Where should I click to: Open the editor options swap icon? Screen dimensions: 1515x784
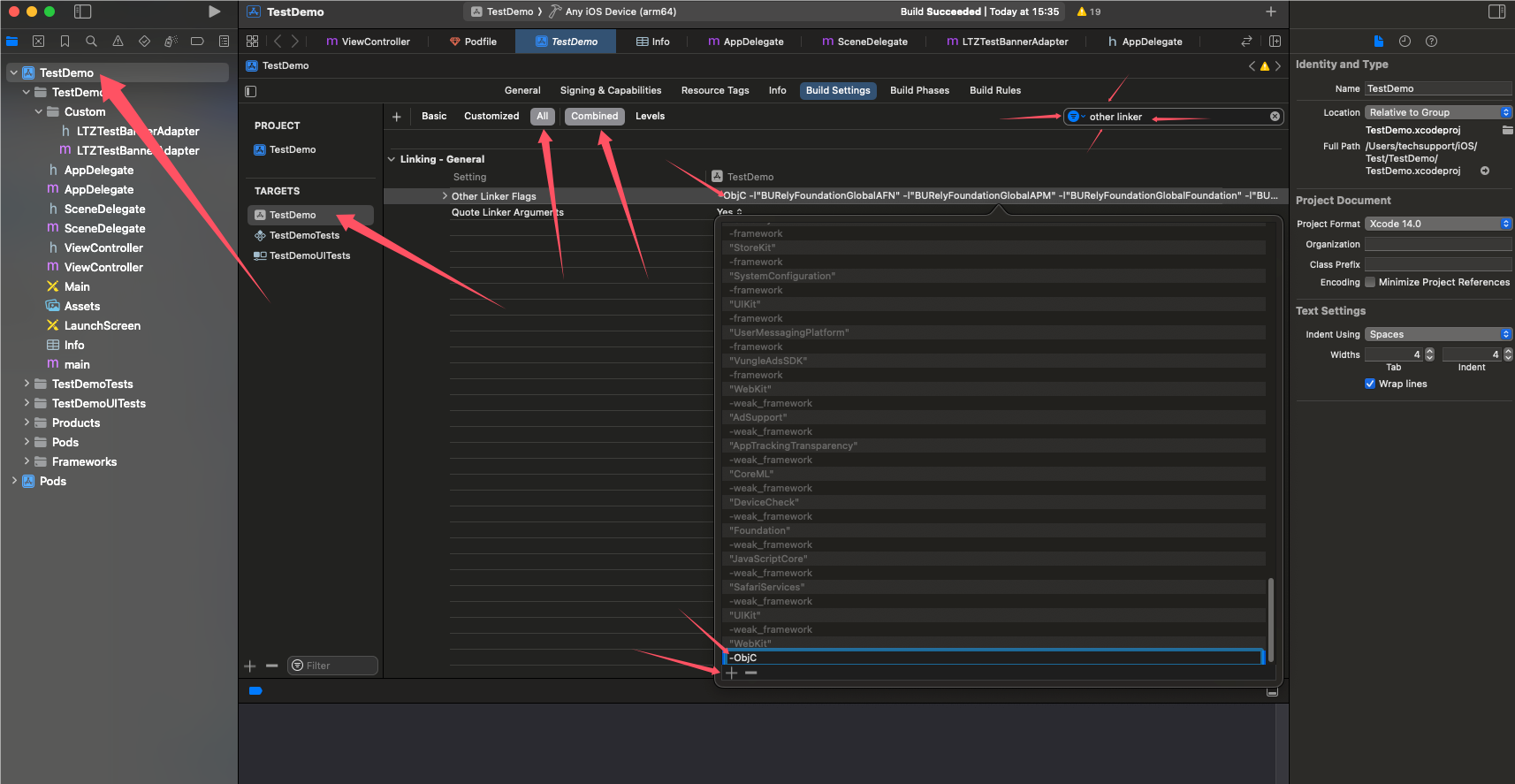coord(1246,41)
